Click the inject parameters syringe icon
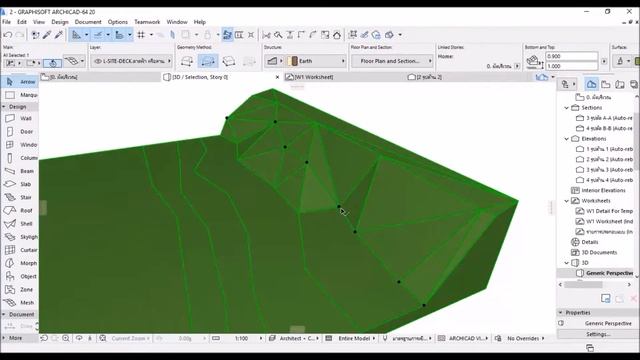Image resolution: width=640 pixels, height=360 pixels. (59, 35)
